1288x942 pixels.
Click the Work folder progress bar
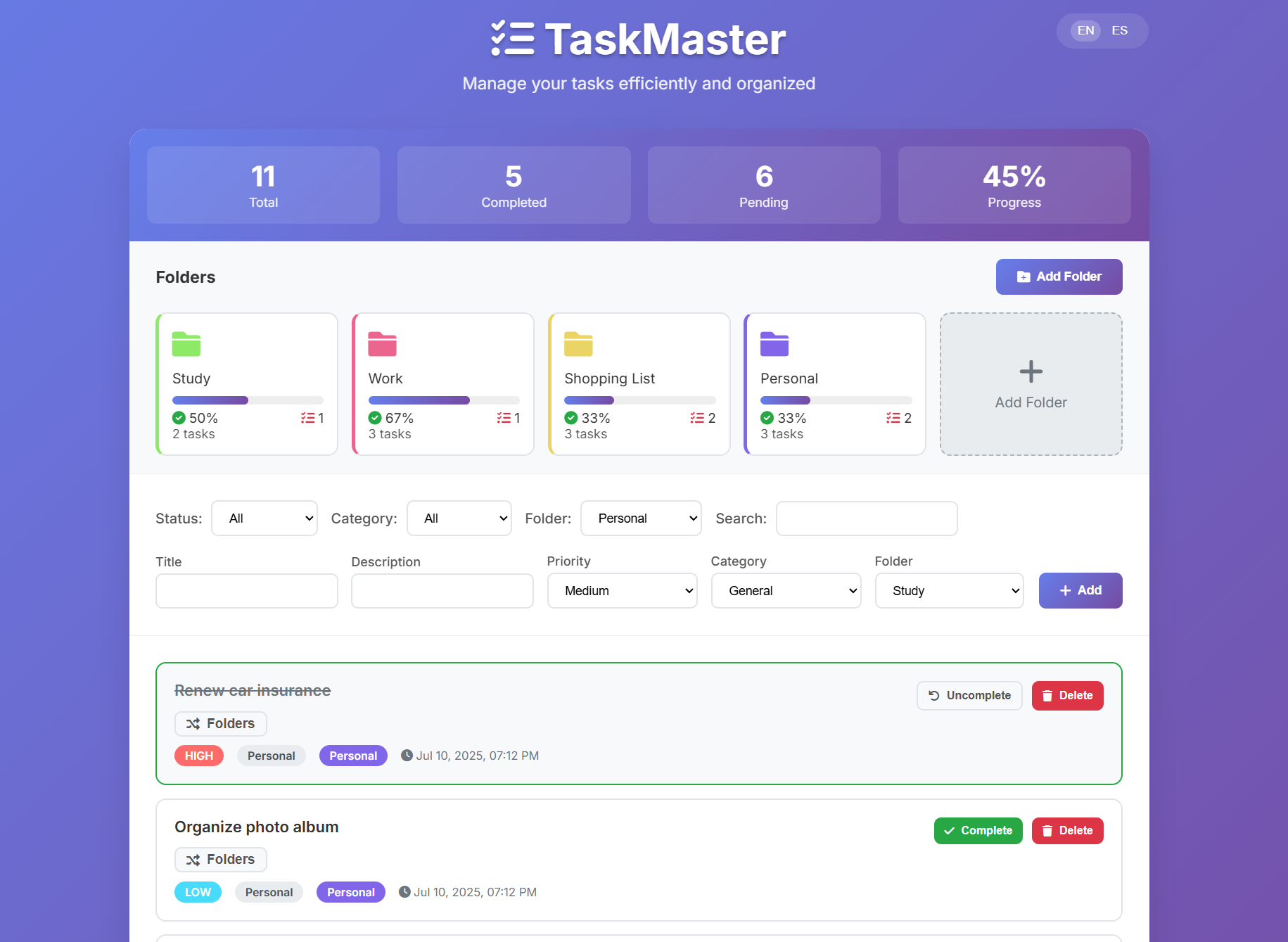click(444, 400)
